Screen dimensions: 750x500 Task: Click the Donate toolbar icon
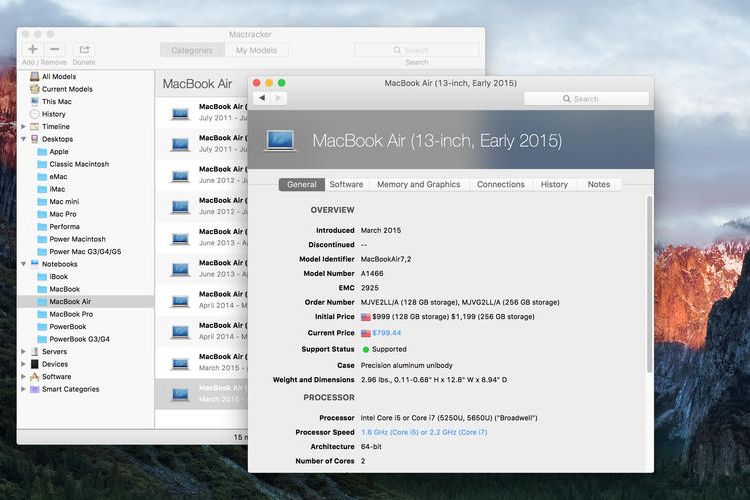[84, 49]
